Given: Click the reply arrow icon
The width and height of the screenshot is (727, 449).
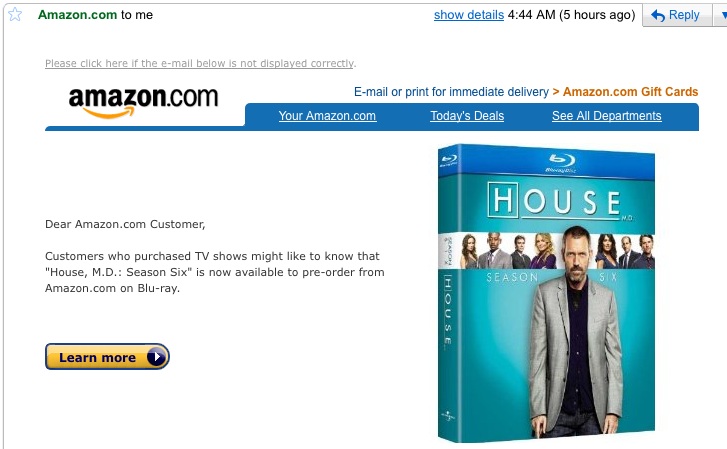Looking at the screenshot, I should [657, 16].
